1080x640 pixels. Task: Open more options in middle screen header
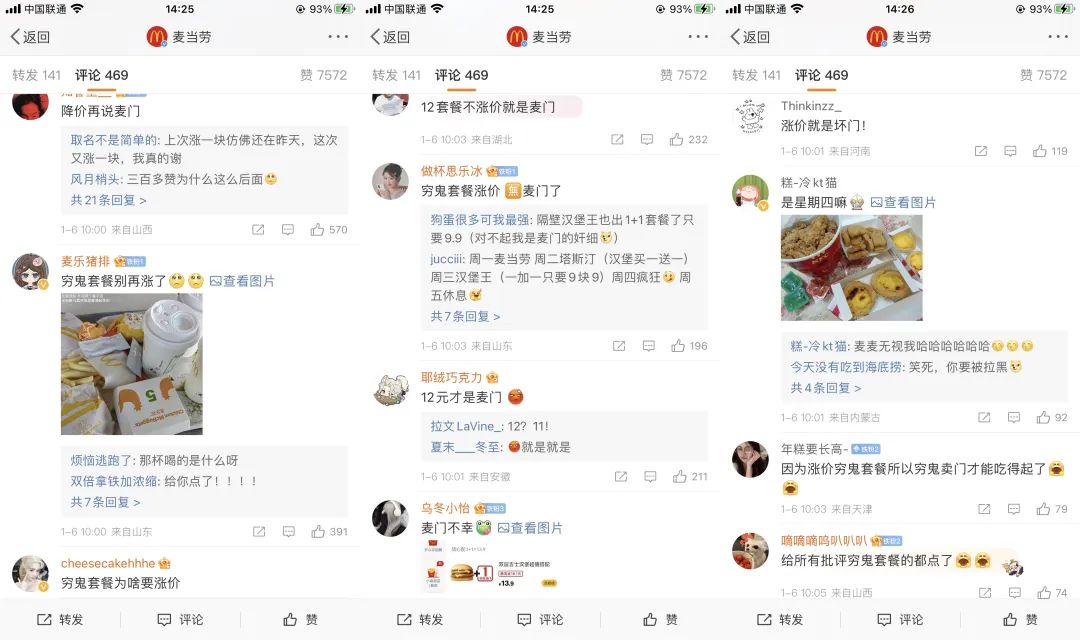tap(698, 37)
